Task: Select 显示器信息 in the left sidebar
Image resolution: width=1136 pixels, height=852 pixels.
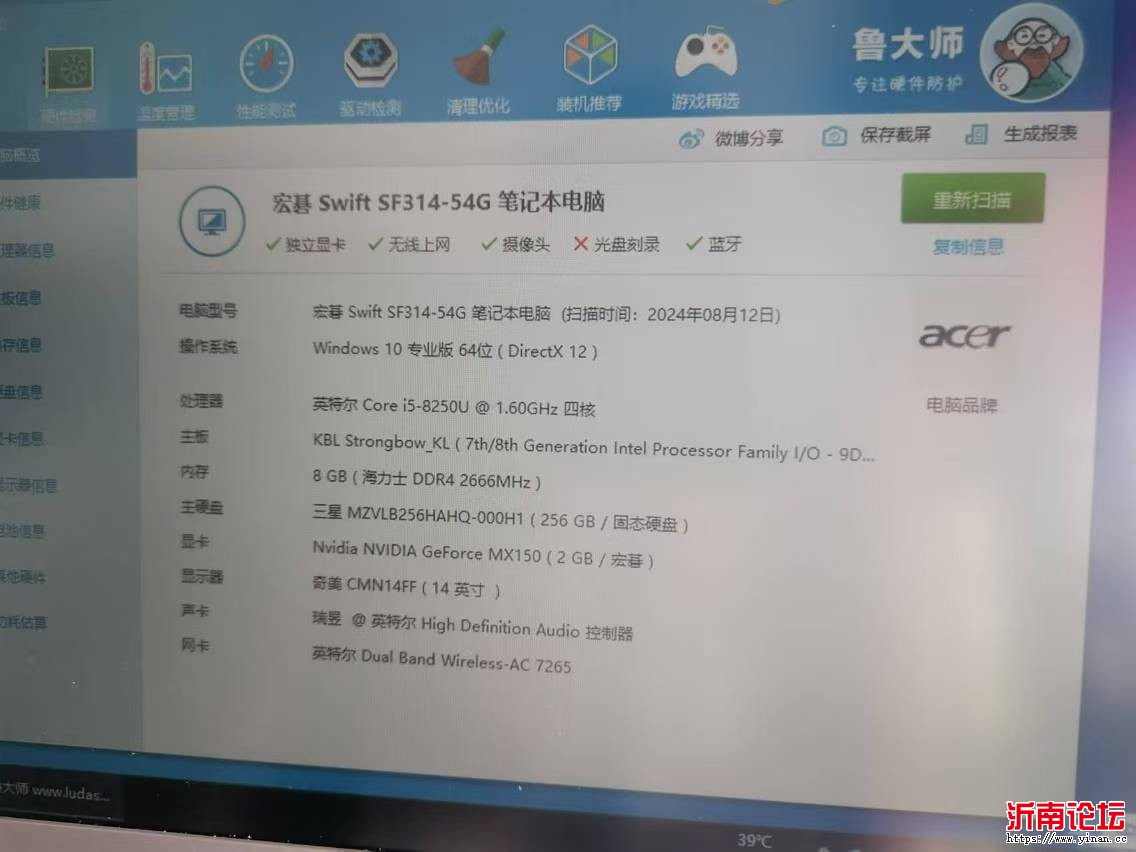Action: 30,485
